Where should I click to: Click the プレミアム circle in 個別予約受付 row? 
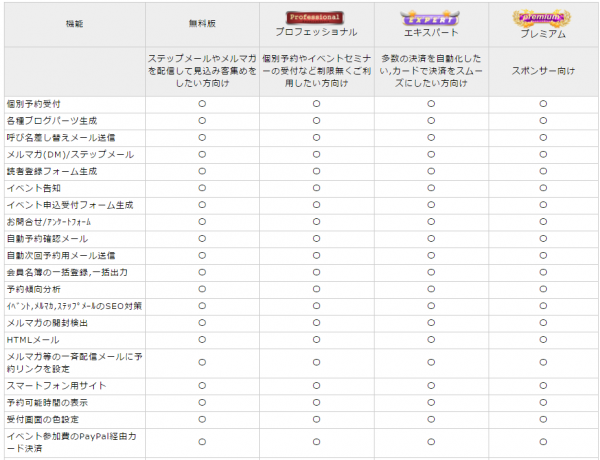[x=543, y=104]
